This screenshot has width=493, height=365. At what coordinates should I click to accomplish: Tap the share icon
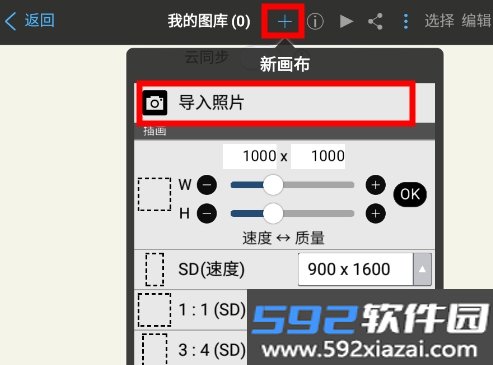pos(375,22)
